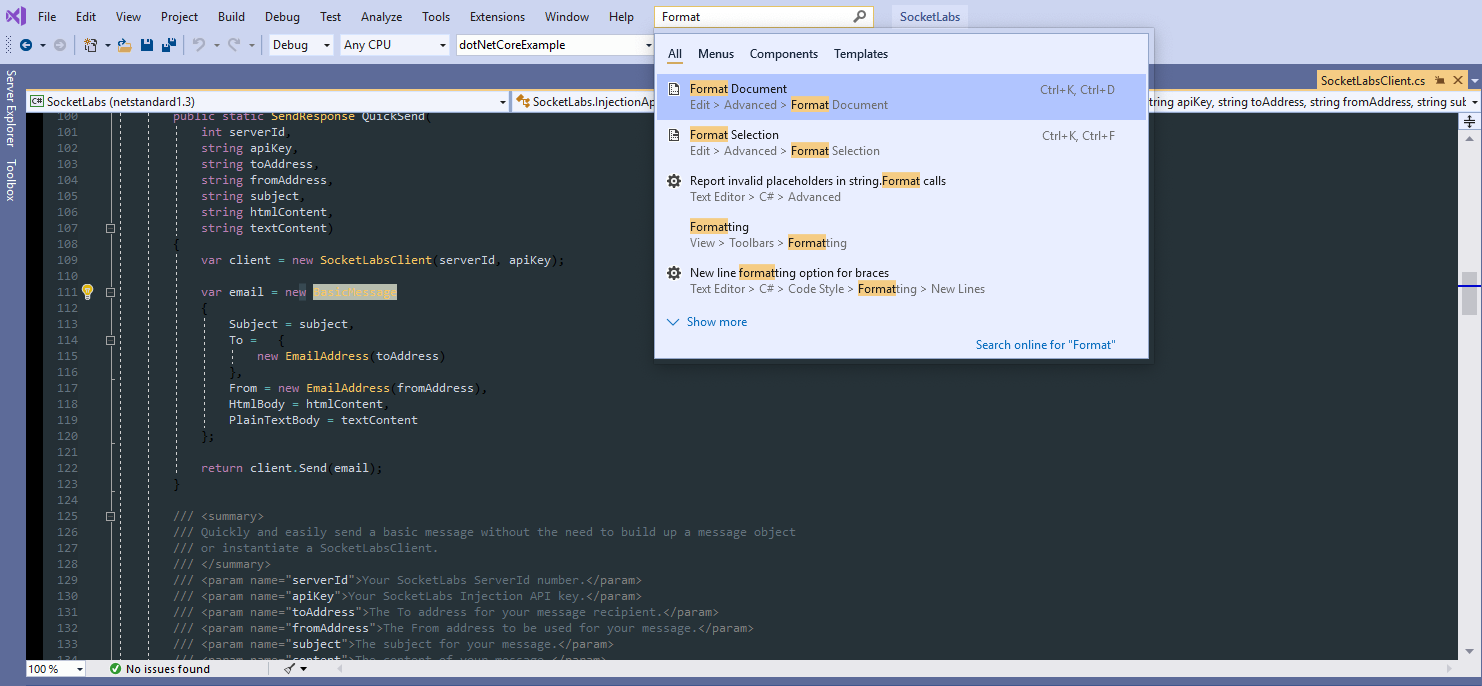Viewport: 1482px width, 686px height.
Task: Open the code cleanup dropdown arrow
Action: tap(304, 669)
